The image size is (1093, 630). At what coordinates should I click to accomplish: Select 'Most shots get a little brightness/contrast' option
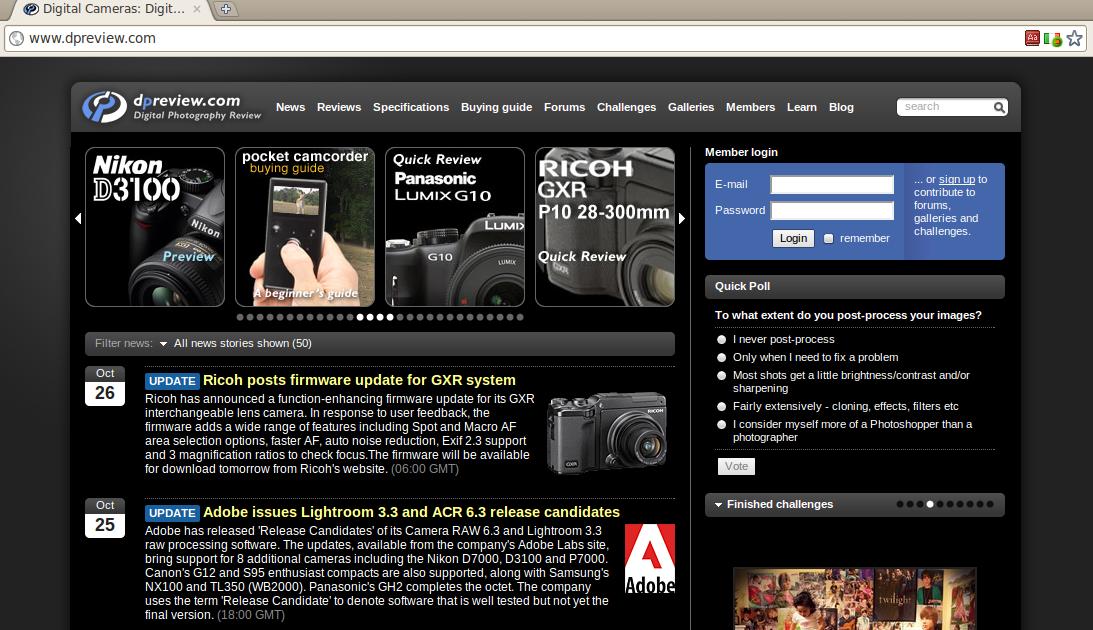(721, 376)
